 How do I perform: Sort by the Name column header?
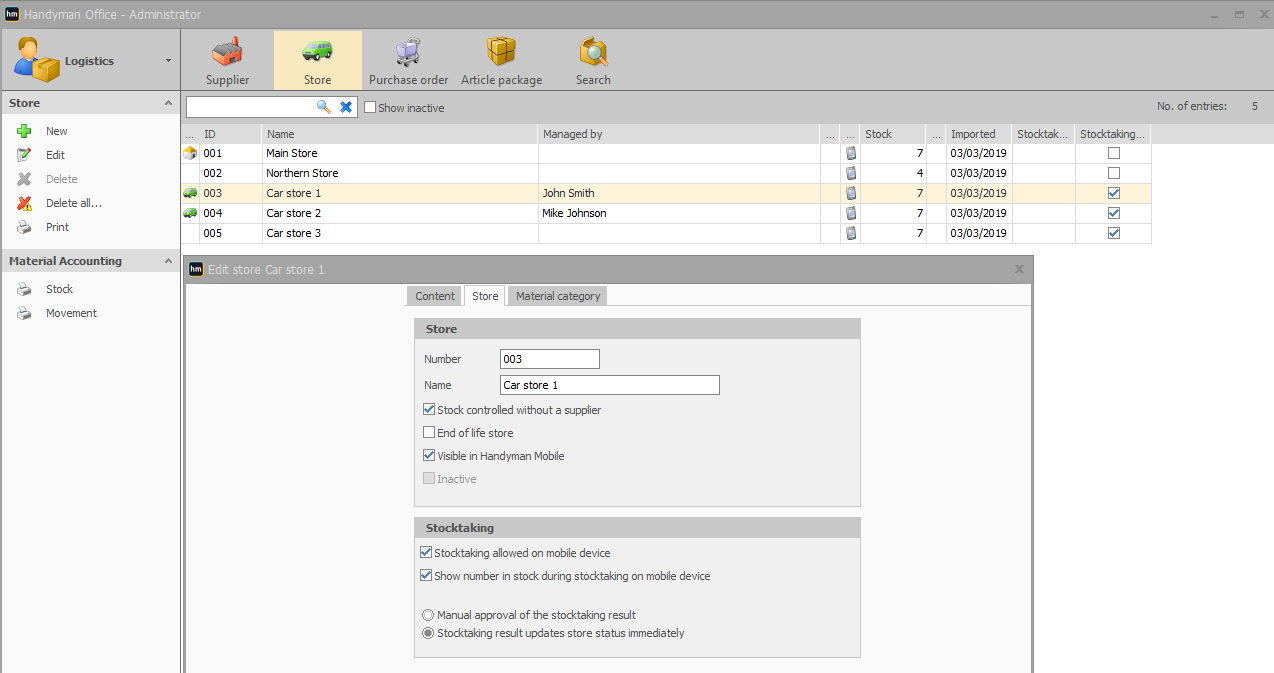coord(400,134)
